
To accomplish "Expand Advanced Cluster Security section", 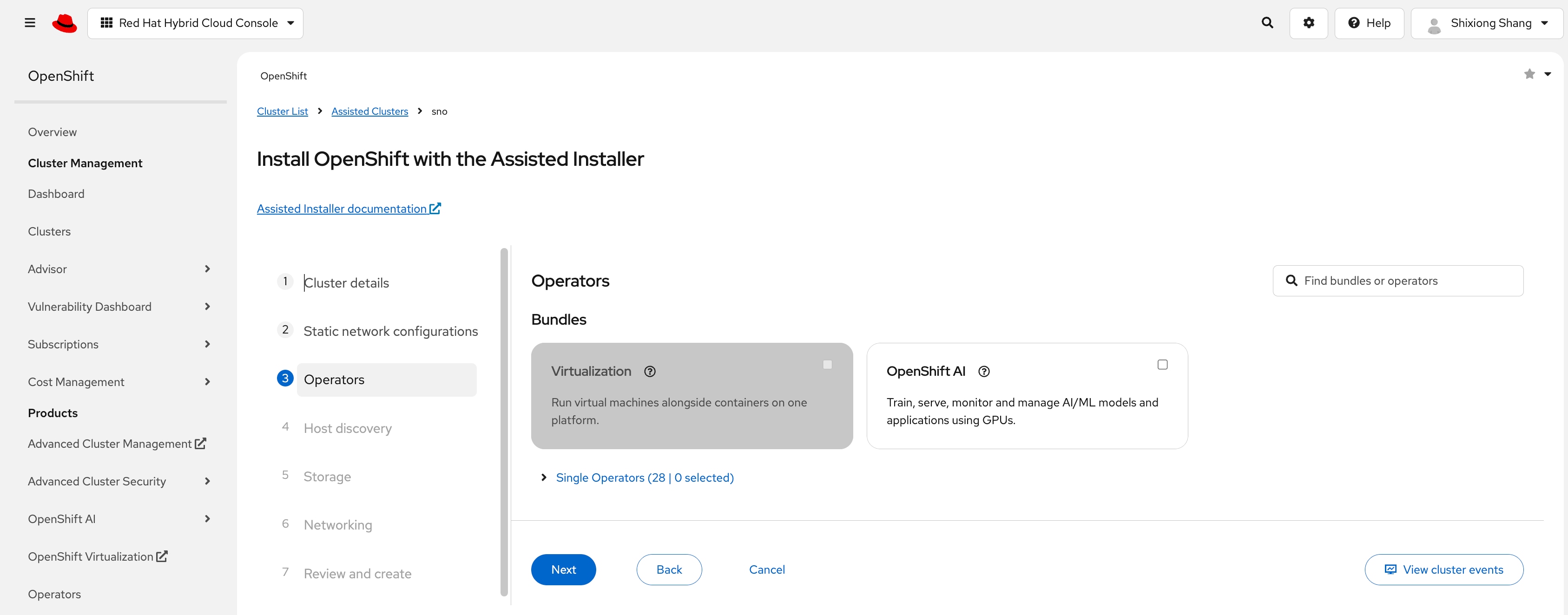I will [208, 481].
